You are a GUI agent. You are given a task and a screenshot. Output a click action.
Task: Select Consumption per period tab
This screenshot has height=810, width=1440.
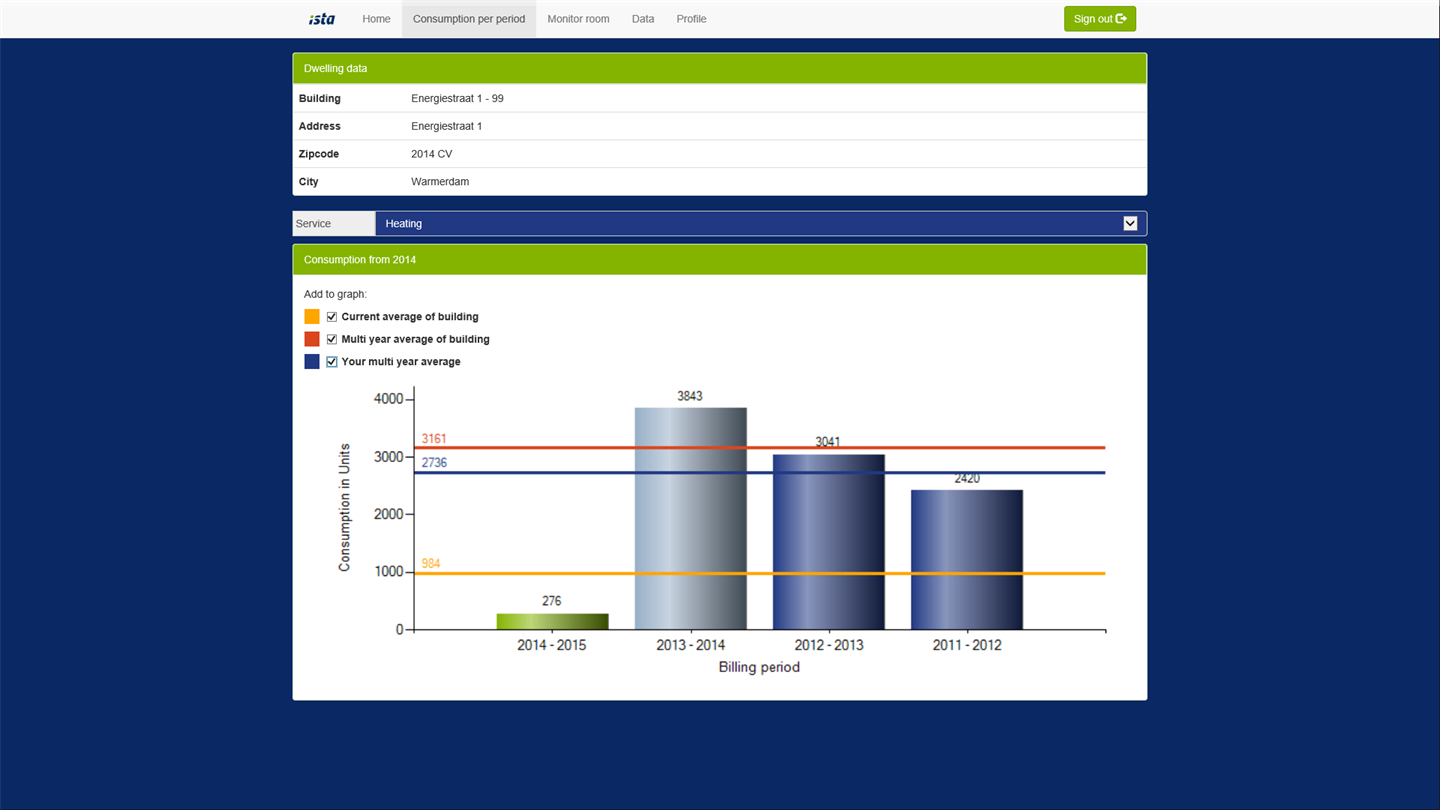click(469, 19)
